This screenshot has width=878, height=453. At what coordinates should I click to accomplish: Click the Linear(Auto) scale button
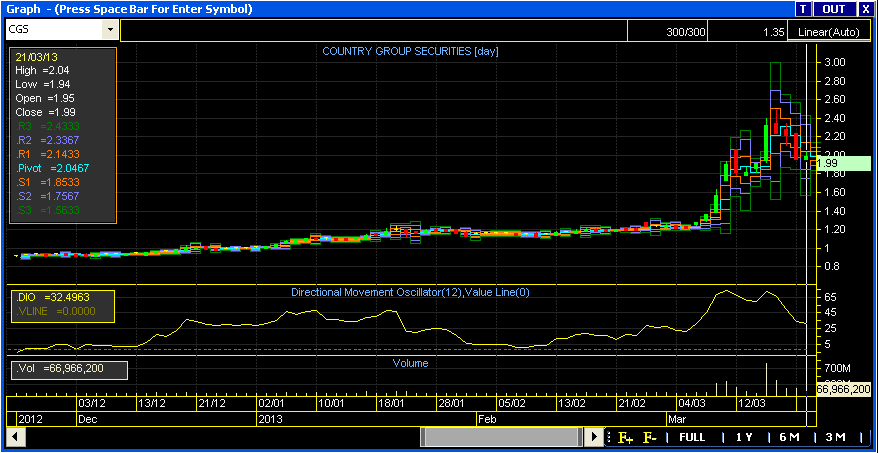click(828, 32)
